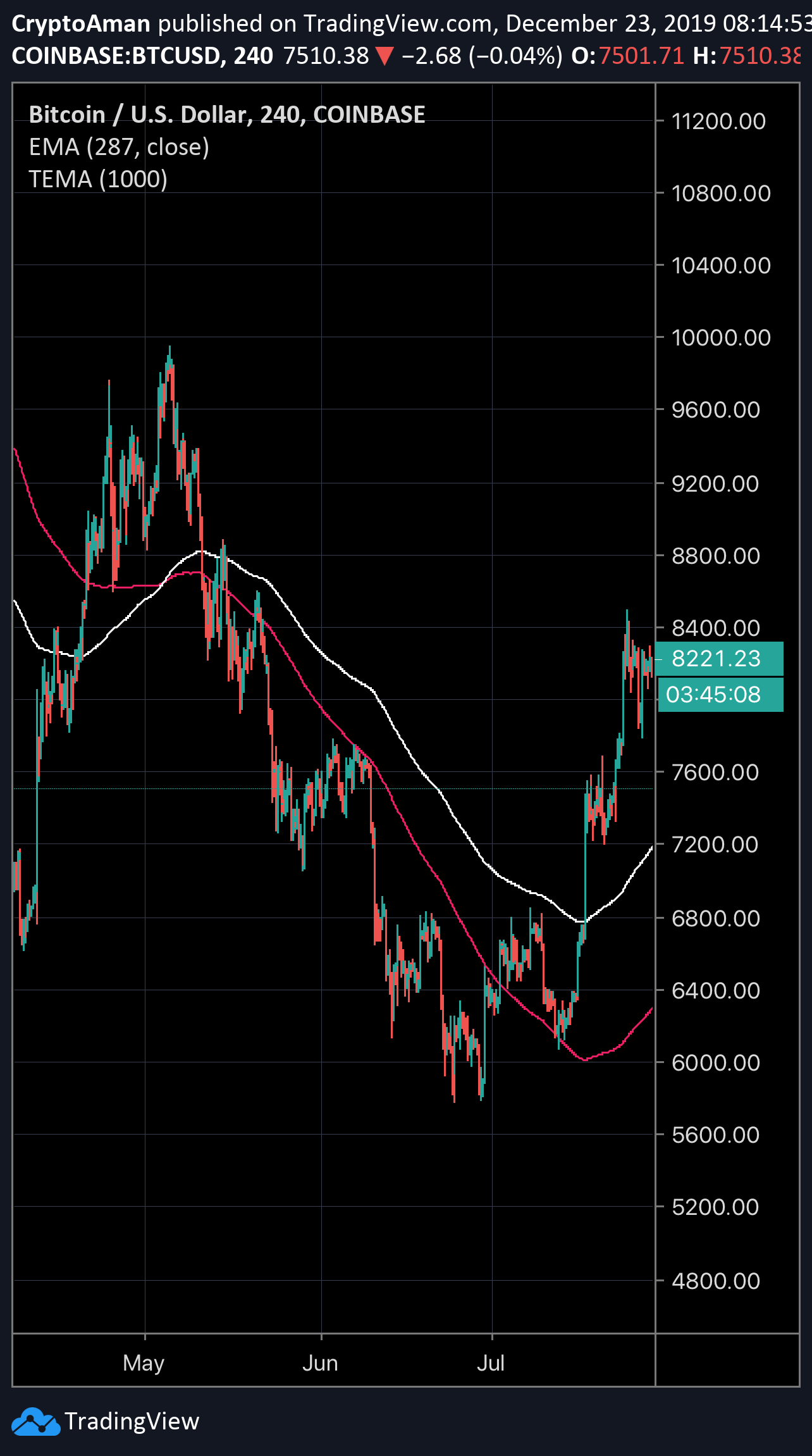Viewport: 812px width, 1456px height.
Task: Click the Jun label on time axis
Action: [320, 1362]
